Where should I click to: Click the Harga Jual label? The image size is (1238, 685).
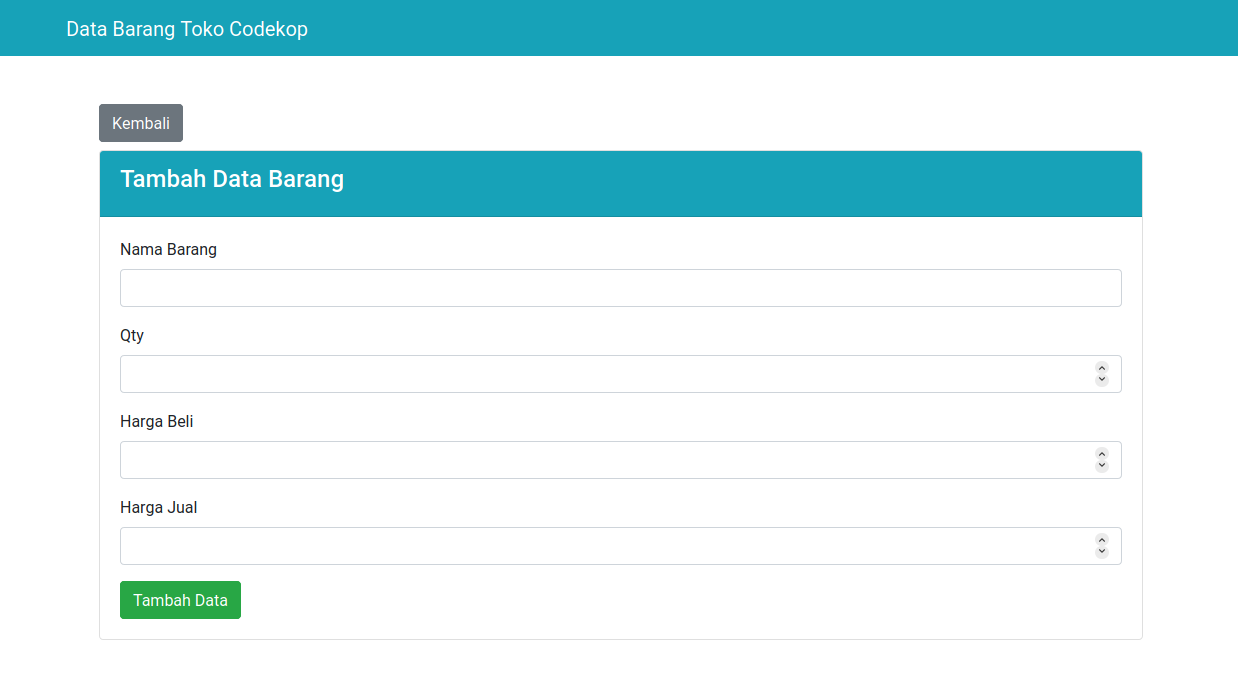(x=158, y=507)
